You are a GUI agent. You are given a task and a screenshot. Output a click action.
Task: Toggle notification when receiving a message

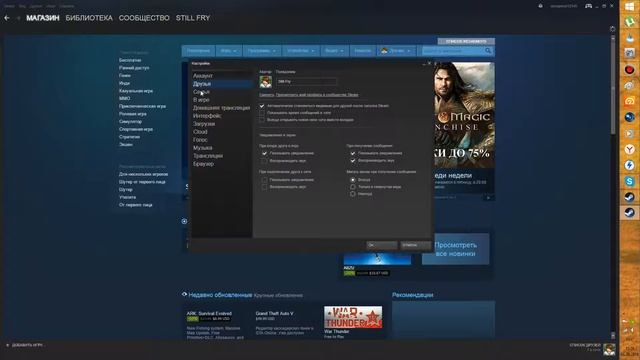[x=353, y=153]
